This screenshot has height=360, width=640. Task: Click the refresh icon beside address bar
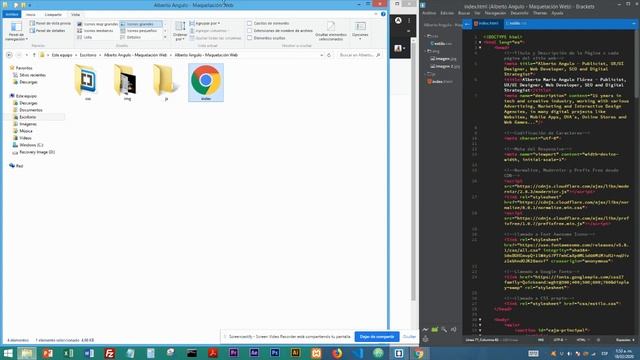click(x=329, y=55)
